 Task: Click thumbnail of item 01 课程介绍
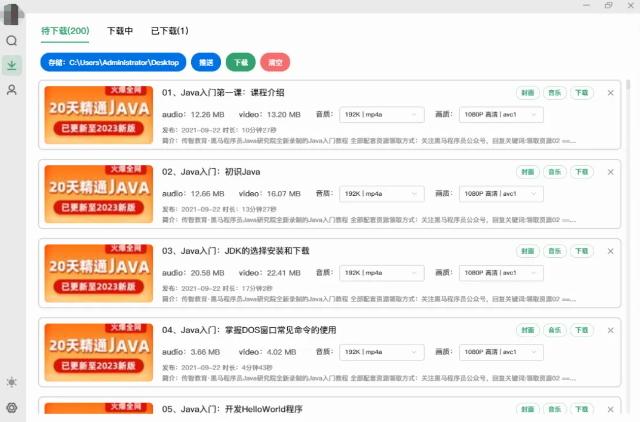point(99,115)
